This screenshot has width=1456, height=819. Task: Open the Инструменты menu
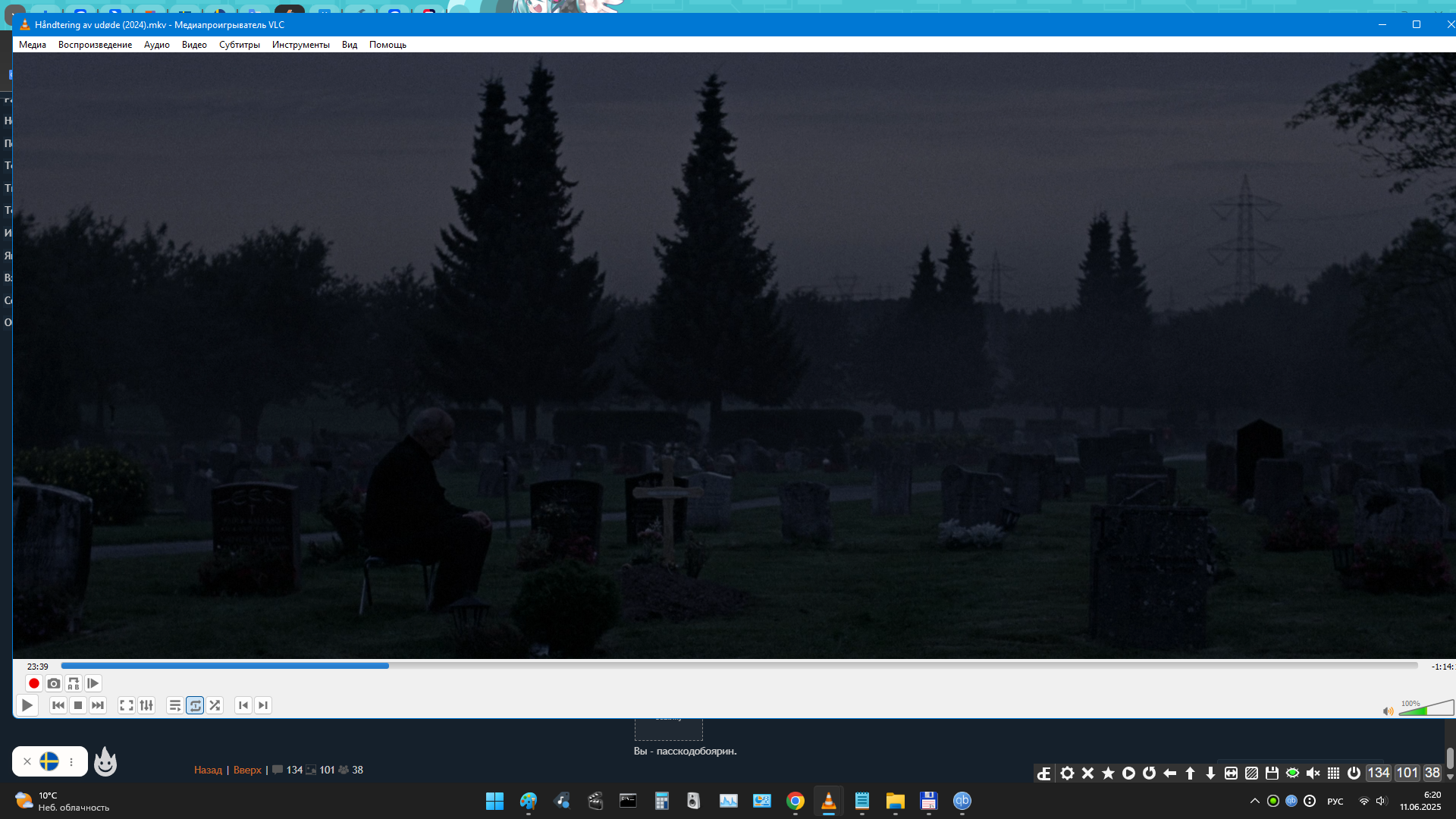click(300, 45)
